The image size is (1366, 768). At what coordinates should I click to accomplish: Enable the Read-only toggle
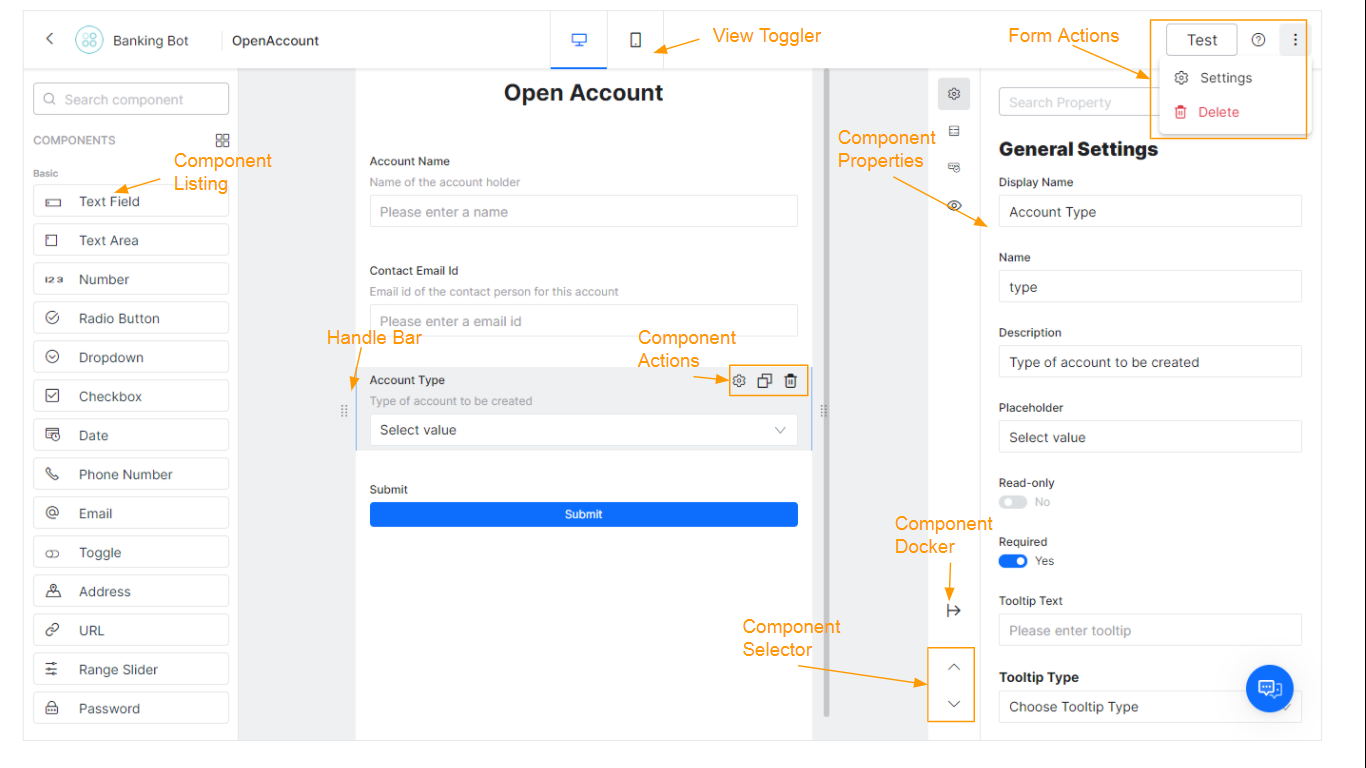(1014, 501)
